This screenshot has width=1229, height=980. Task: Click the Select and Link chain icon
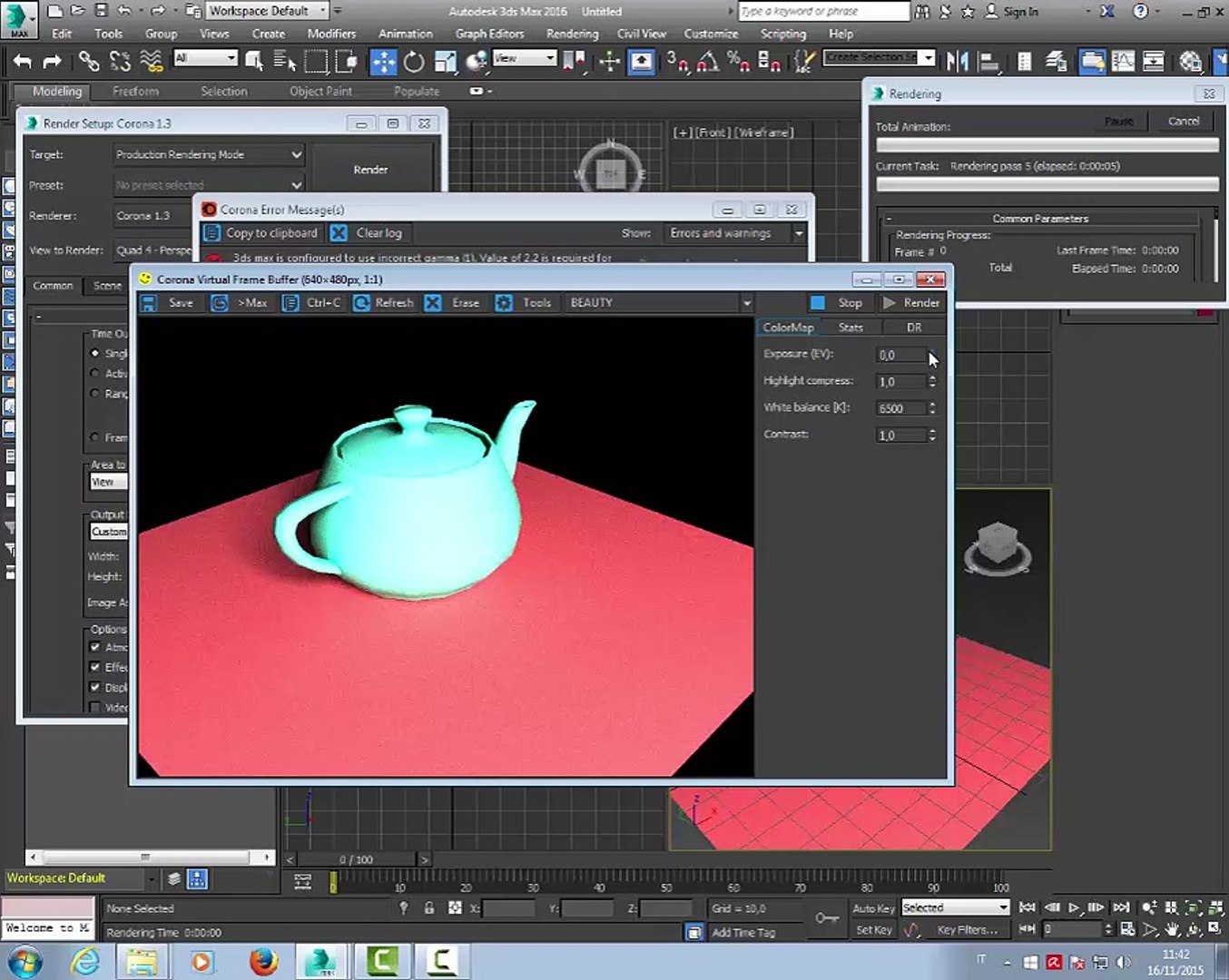[88, 62]
